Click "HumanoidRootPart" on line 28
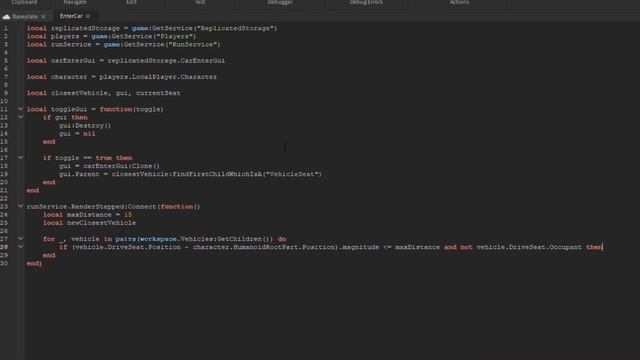 point(265,247)
